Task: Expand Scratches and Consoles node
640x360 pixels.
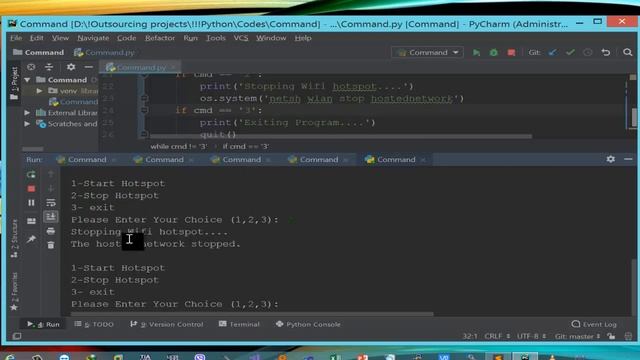Action: click(x=27, y=124)
